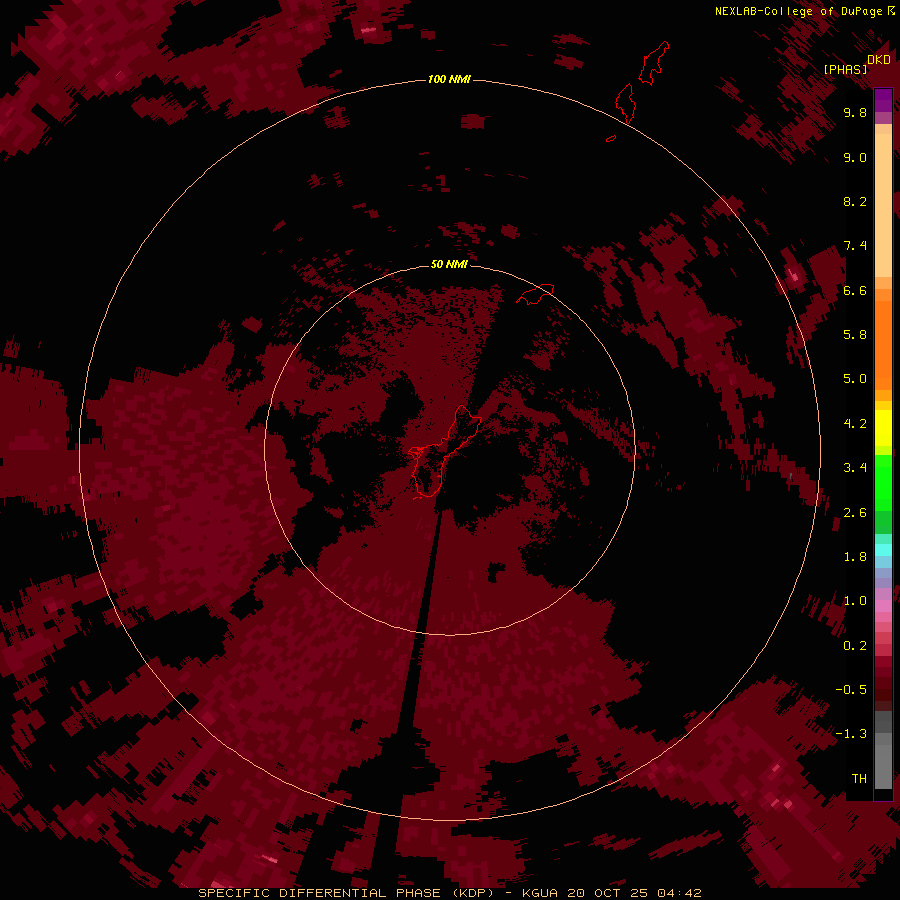Select the 1.8 legend value
Viewport: 900px width, 900px height.
pos(855,557)
